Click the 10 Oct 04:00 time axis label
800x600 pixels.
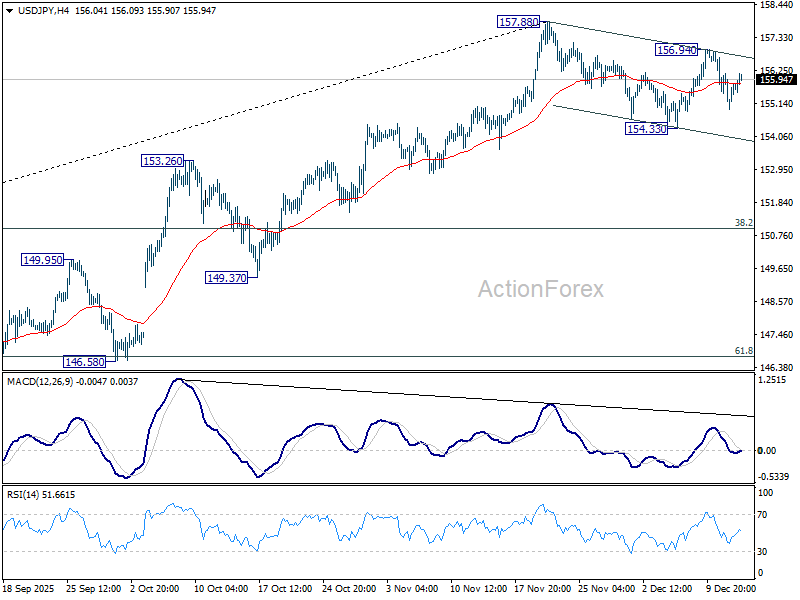(x=221, y=588)
